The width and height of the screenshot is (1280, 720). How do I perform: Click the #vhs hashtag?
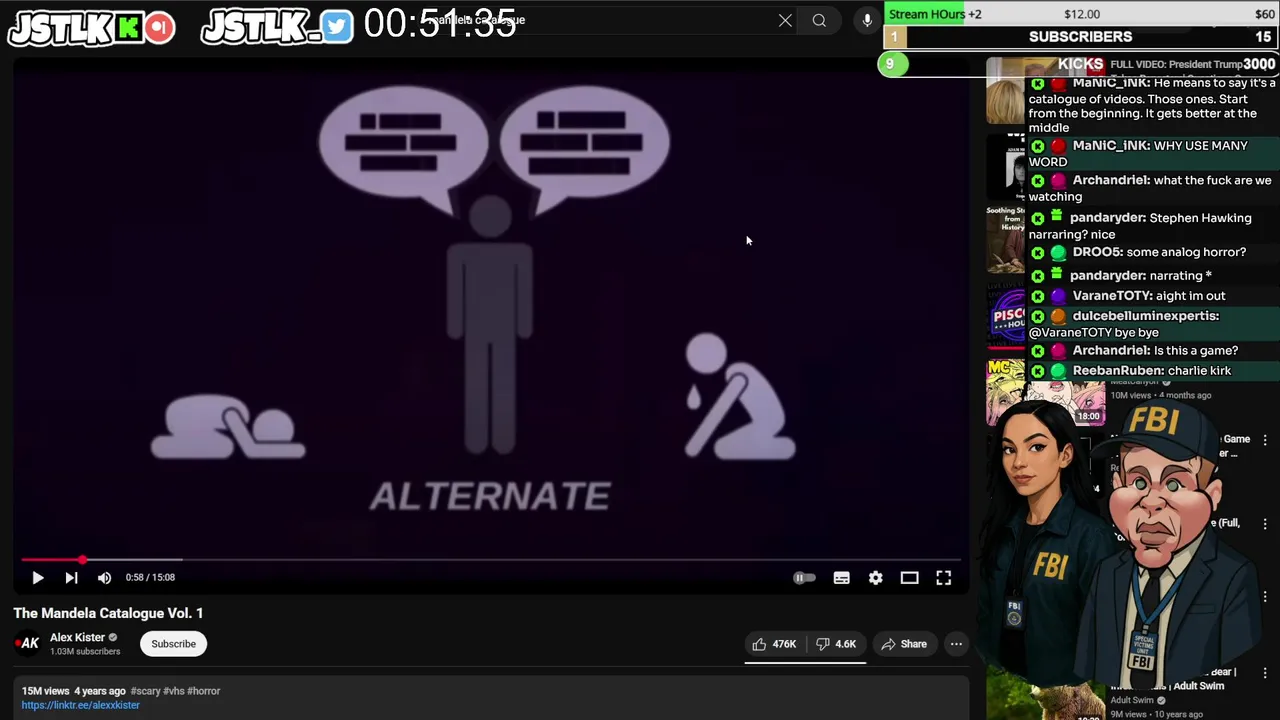coord(174,691)
